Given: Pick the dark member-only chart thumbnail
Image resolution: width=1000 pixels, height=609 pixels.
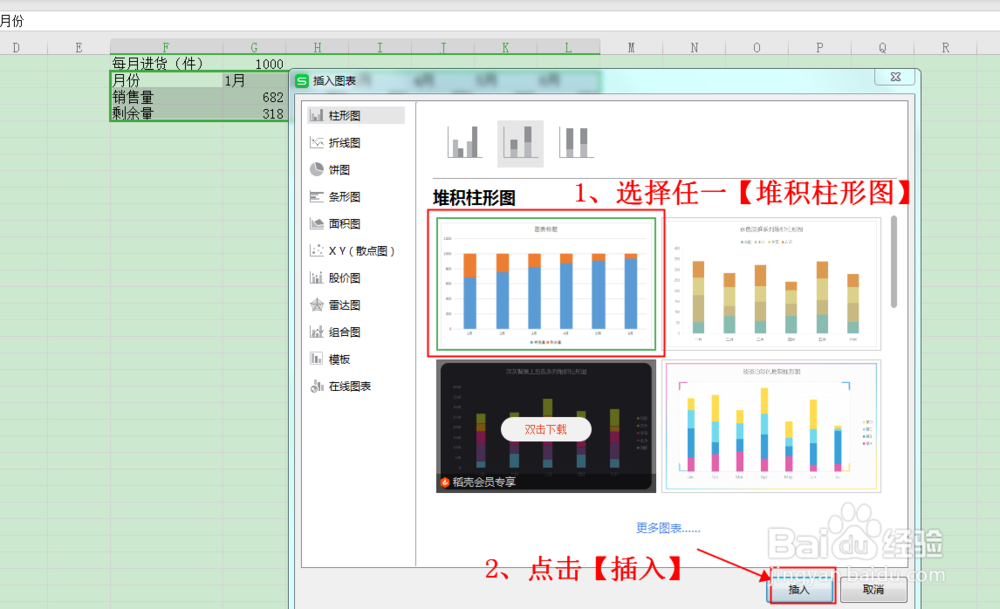Looking at the screenshot, I should click(546, 426).
